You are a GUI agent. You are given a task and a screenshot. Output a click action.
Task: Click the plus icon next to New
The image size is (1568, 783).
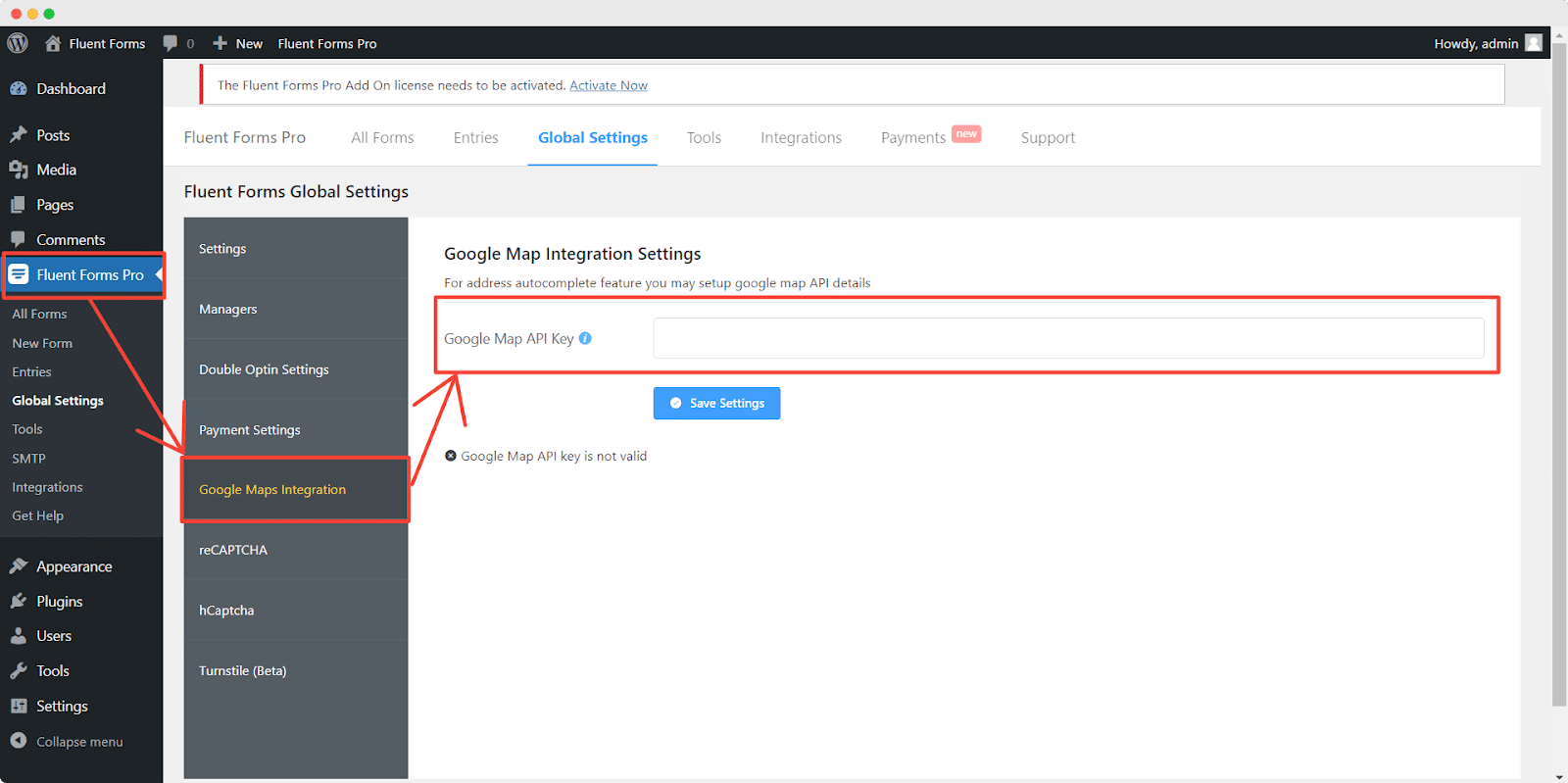[220, 43]
